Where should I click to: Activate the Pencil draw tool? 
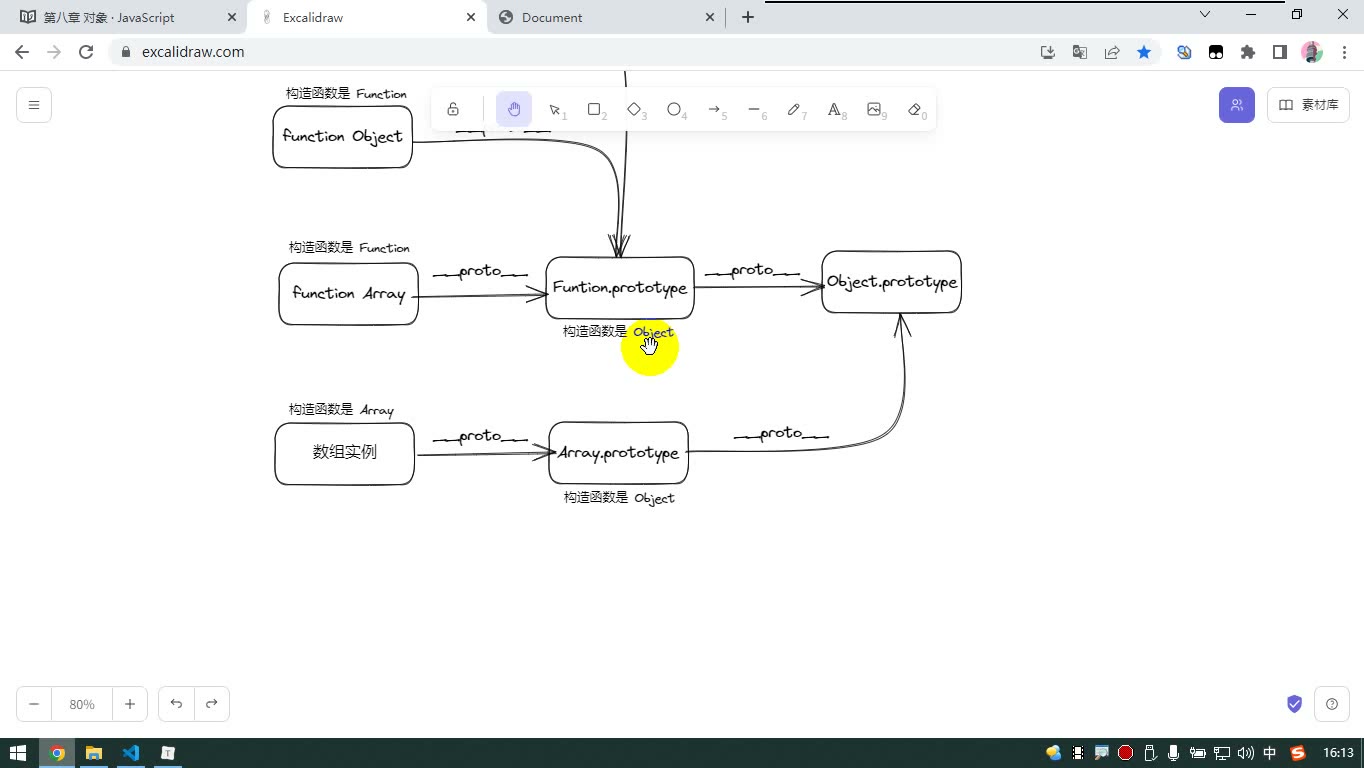click(795, 110)
